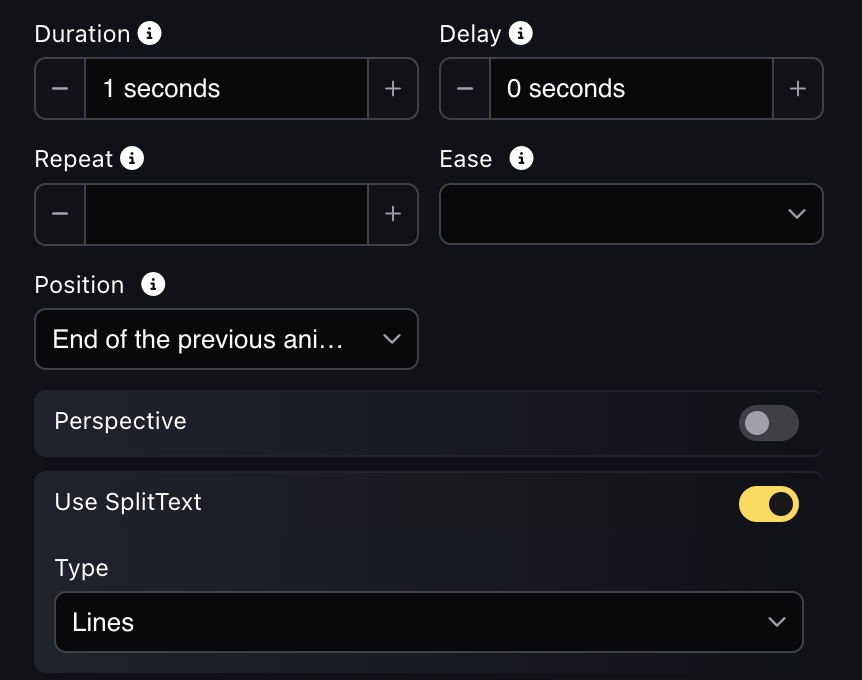Enable the Perspective toggle
Viewport: 862px width, 680px height.
point(769,423)
